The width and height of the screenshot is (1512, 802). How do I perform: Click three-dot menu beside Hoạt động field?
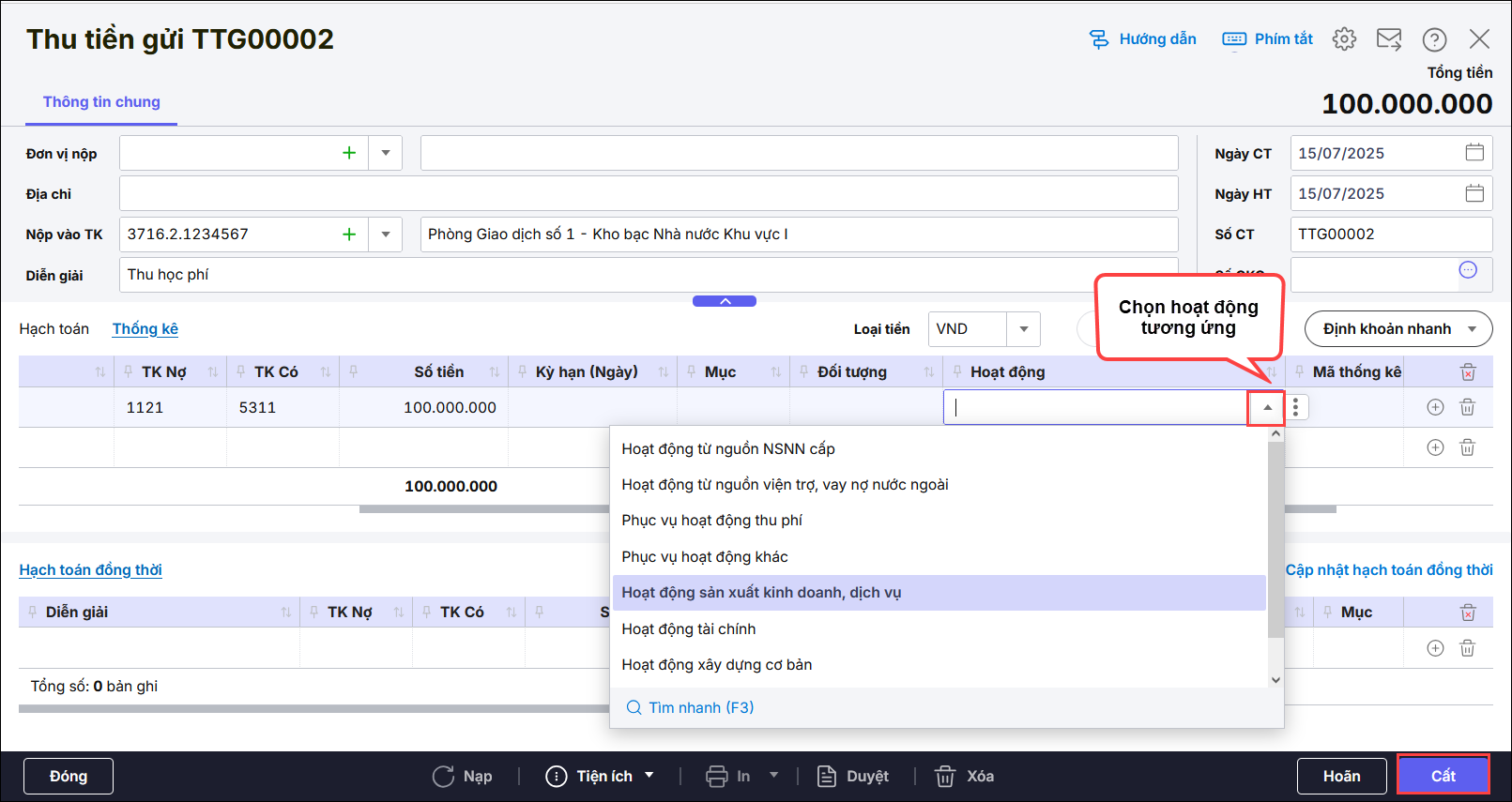coord(1295,407)
